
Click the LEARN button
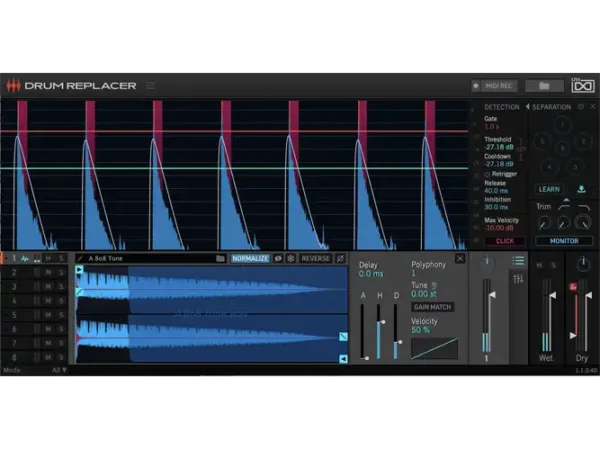click(549, 189)
